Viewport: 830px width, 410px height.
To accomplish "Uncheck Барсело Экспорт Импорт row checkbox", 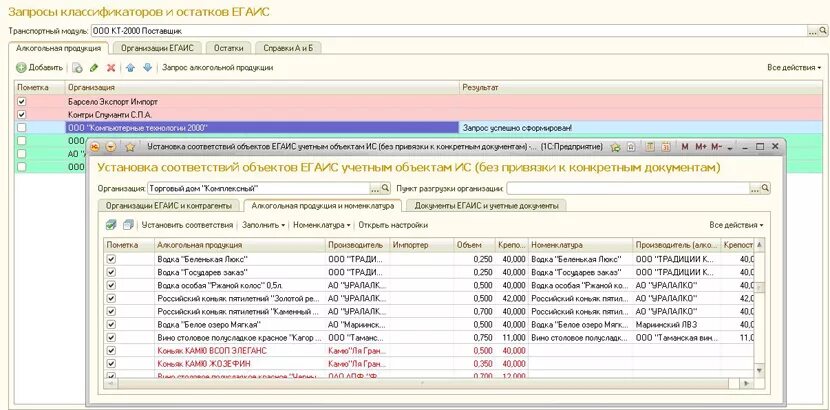I will 21,101.
